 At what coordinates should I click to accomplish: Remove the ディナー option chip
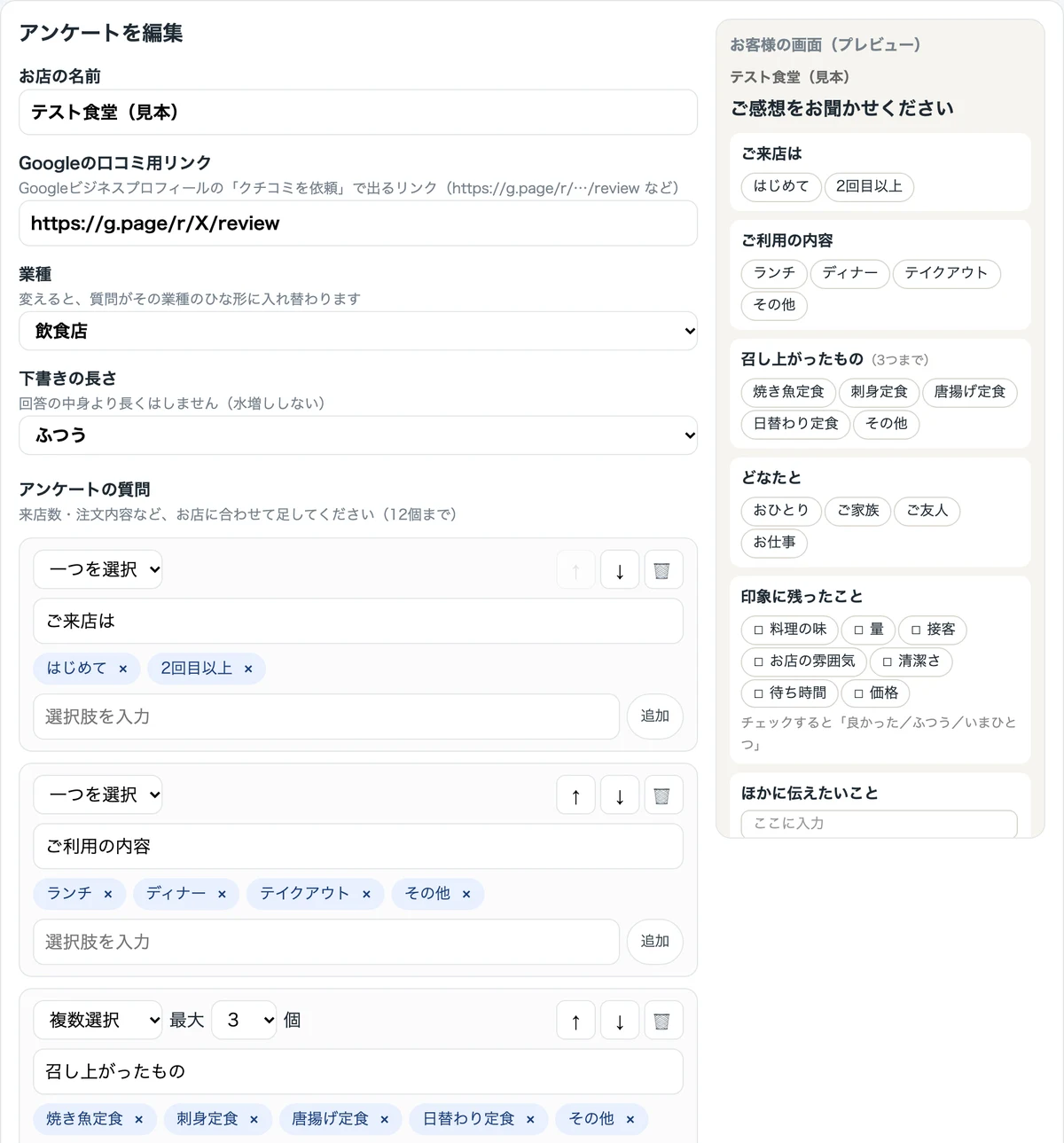222,894
